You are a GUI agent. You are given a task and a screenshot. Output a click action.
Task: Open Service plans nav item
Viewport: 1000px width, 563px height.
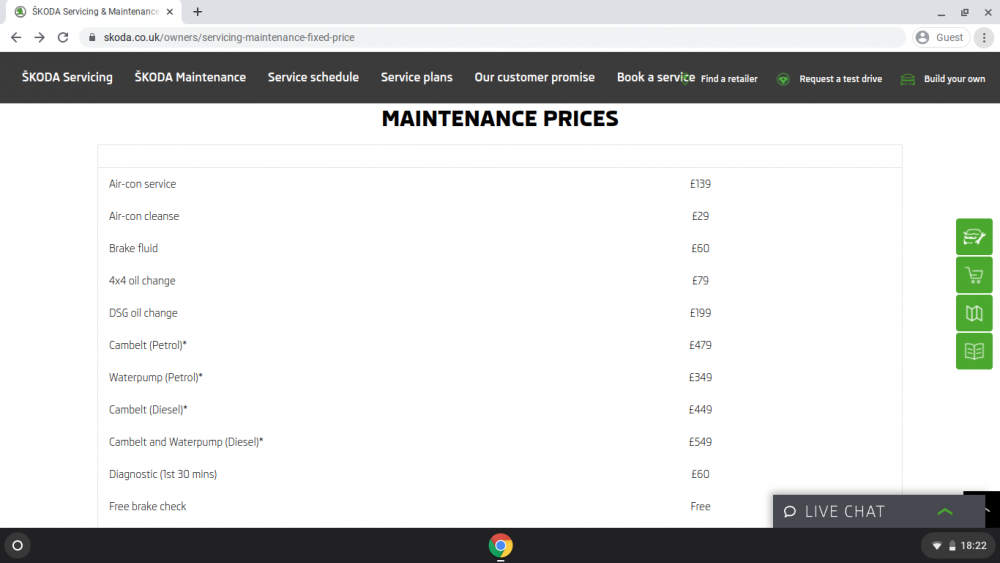416,77
